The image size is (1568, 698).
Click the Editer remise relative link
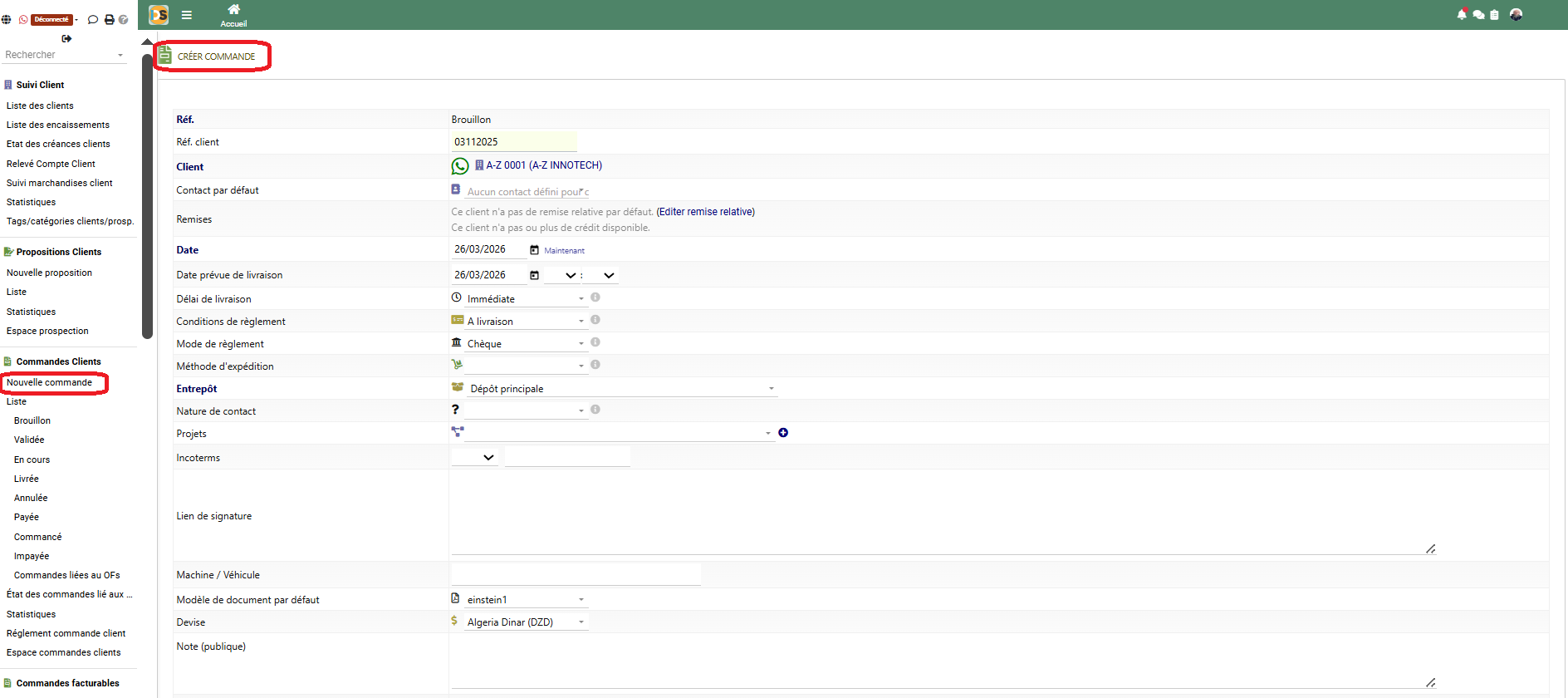705,212
